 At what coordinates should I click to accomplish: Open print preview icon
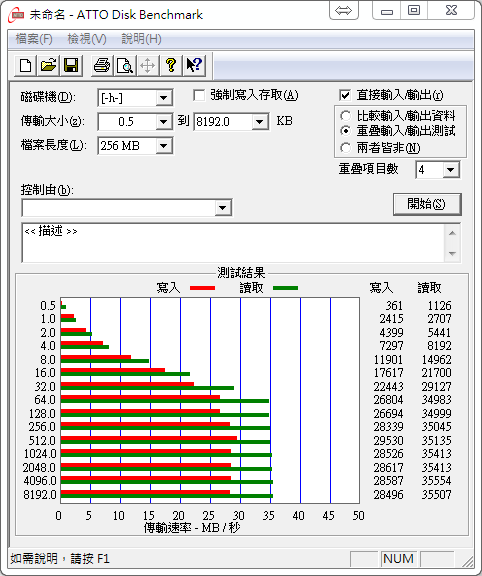(x=125, y=66)
